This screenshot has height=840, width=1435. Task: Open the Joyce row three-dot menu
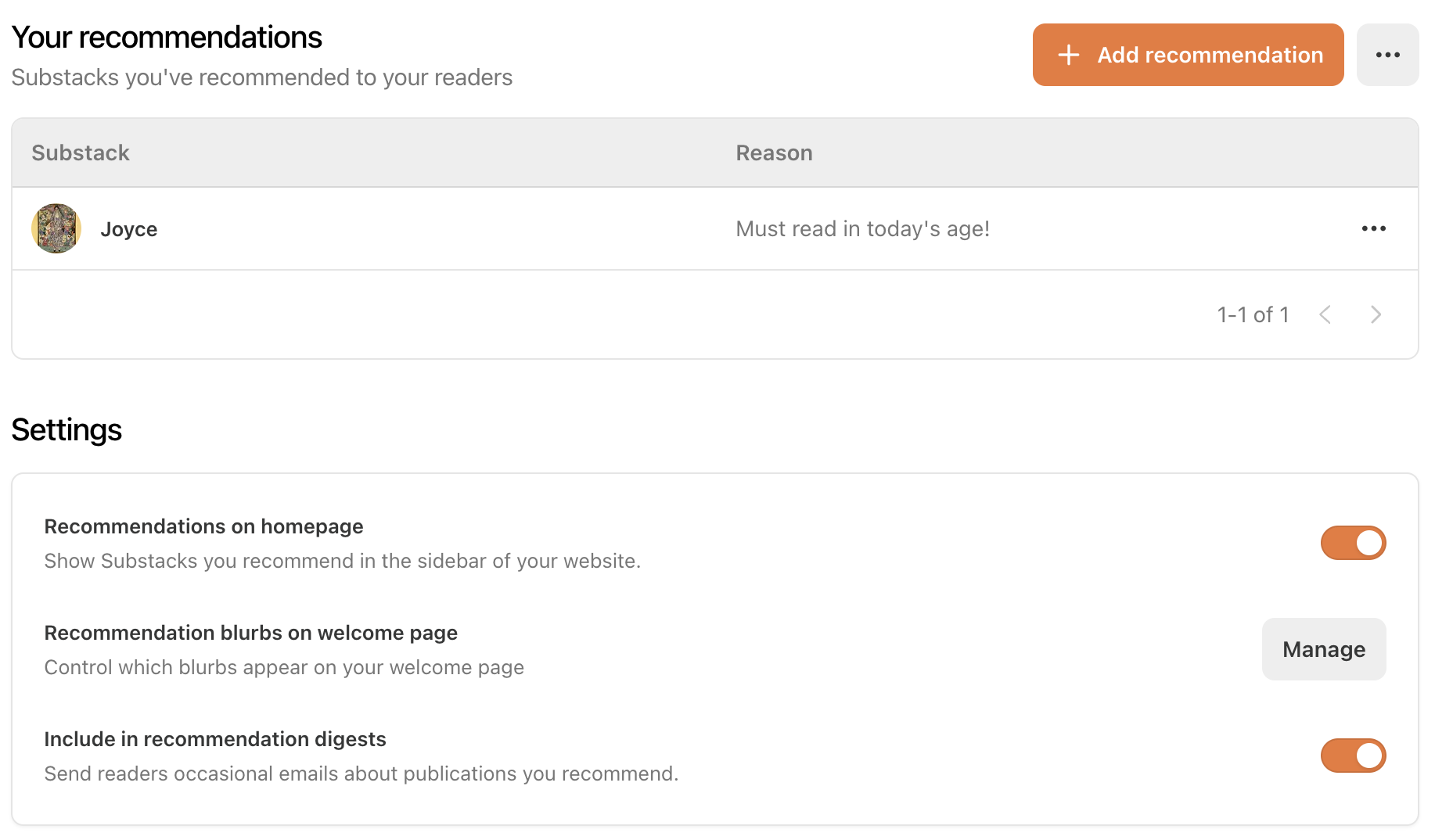[1373, 228]
